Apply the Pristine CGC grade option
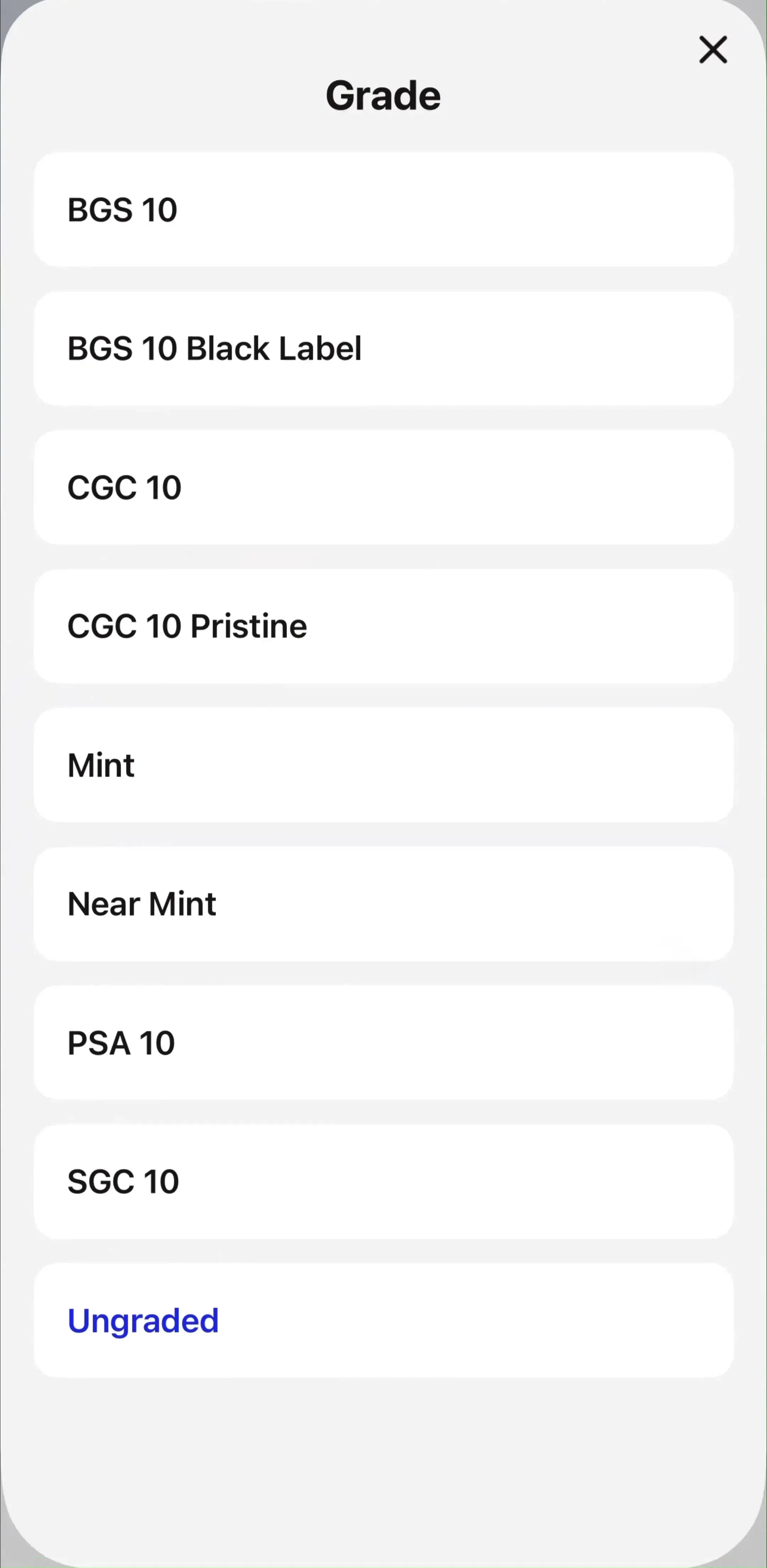Screen dimensions: 767x1568 pos(383,626)
